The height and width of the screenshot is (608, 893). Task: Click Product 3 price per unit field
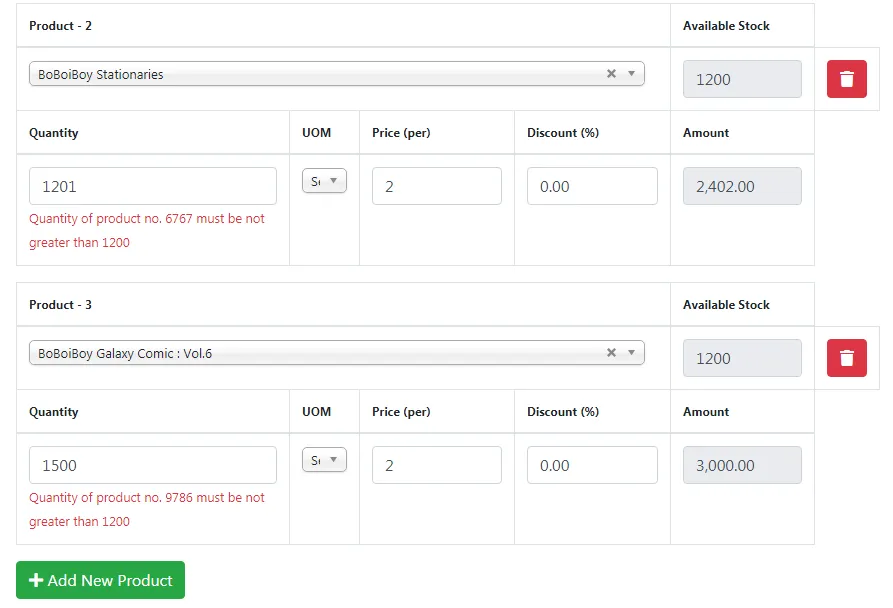point(436,465)
